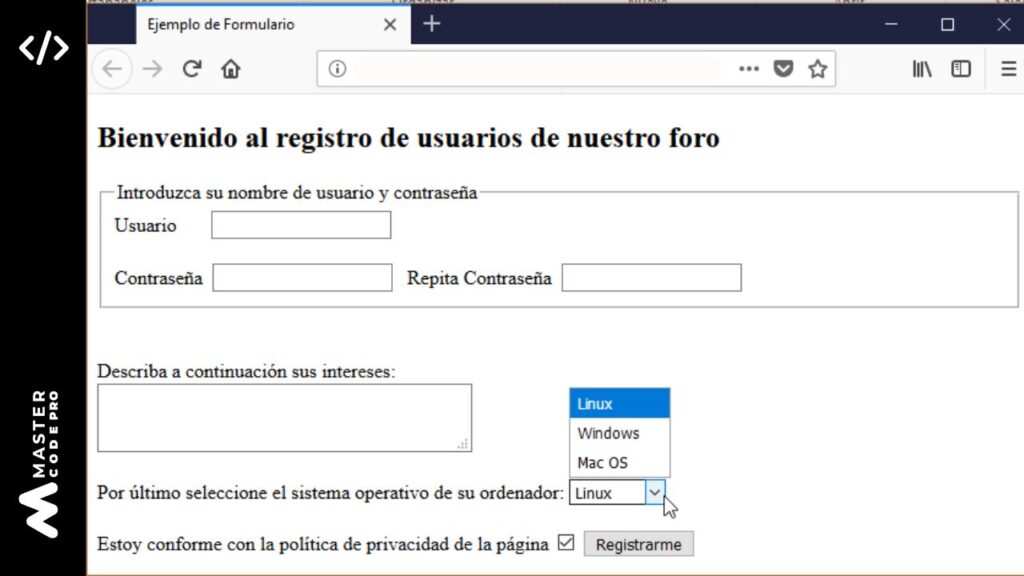Open the Firefox hamburger menu
This screenshot has height=576, width=1024.
(x=1007, y=69)
